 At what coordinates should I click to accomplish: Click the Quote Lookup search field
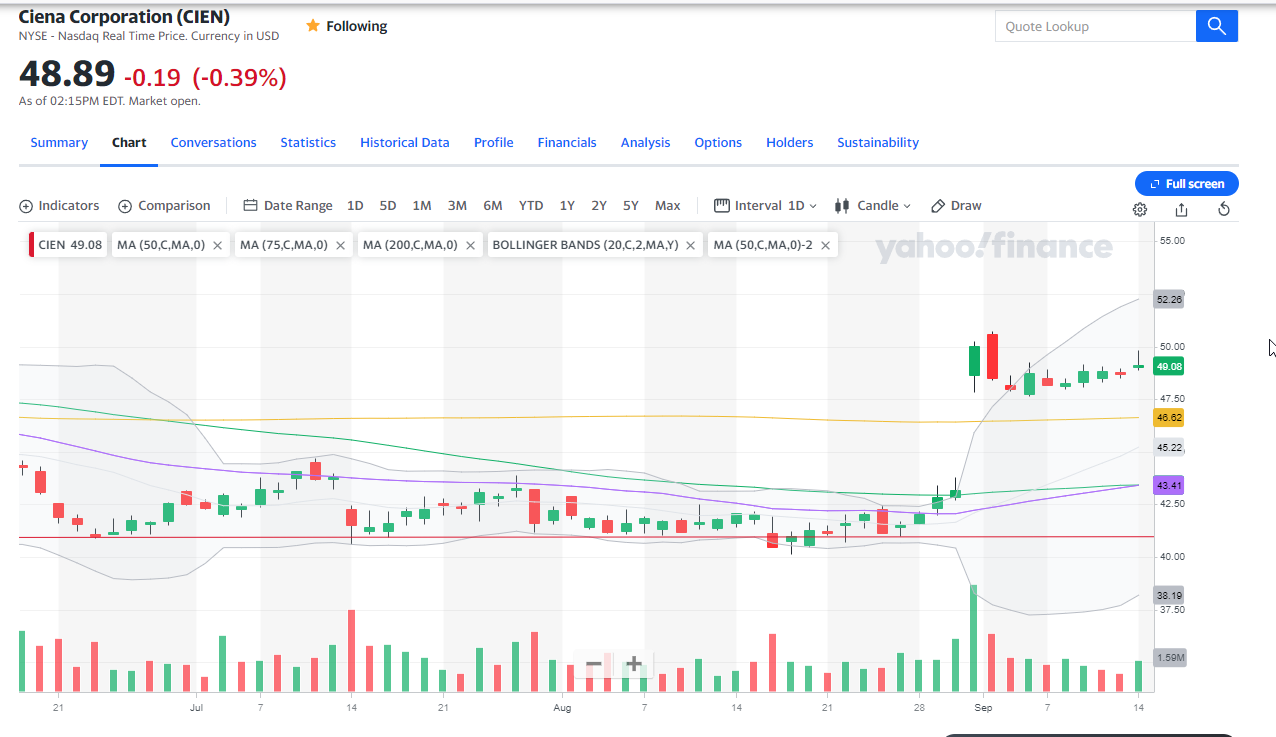pyautogui.click(x=1095, y=27)
